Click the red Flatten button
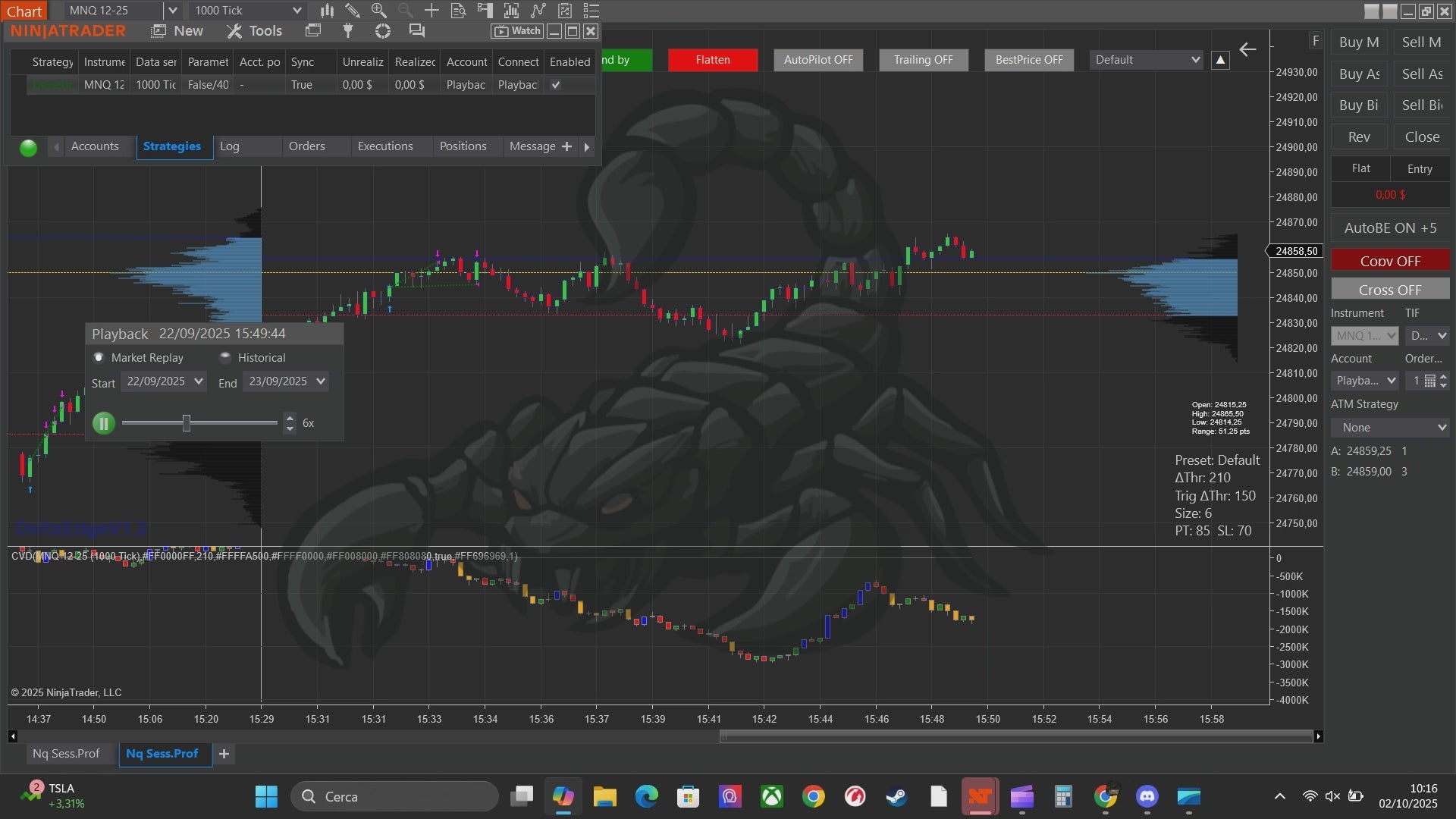The height and width of the screenshot is (819, 1456). point(712,60)
